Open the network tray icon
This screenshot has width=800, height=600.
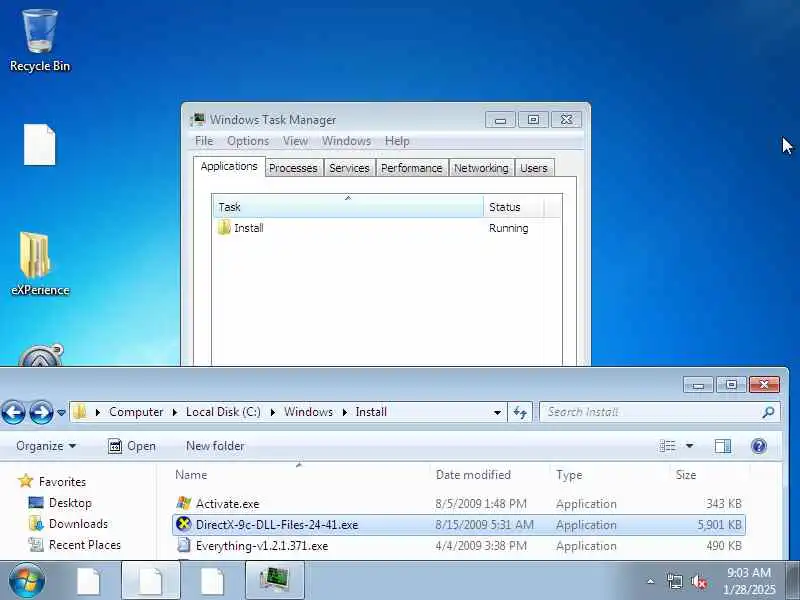pyautogui.click(x=674, y=581)
